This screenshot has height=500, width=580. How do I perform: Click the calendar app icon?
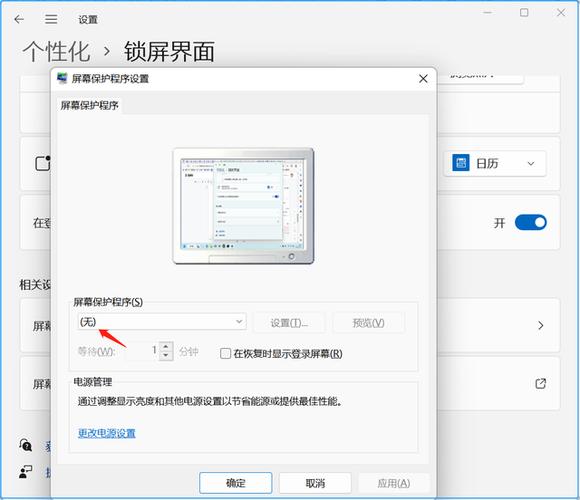click(x=461, y=163)
